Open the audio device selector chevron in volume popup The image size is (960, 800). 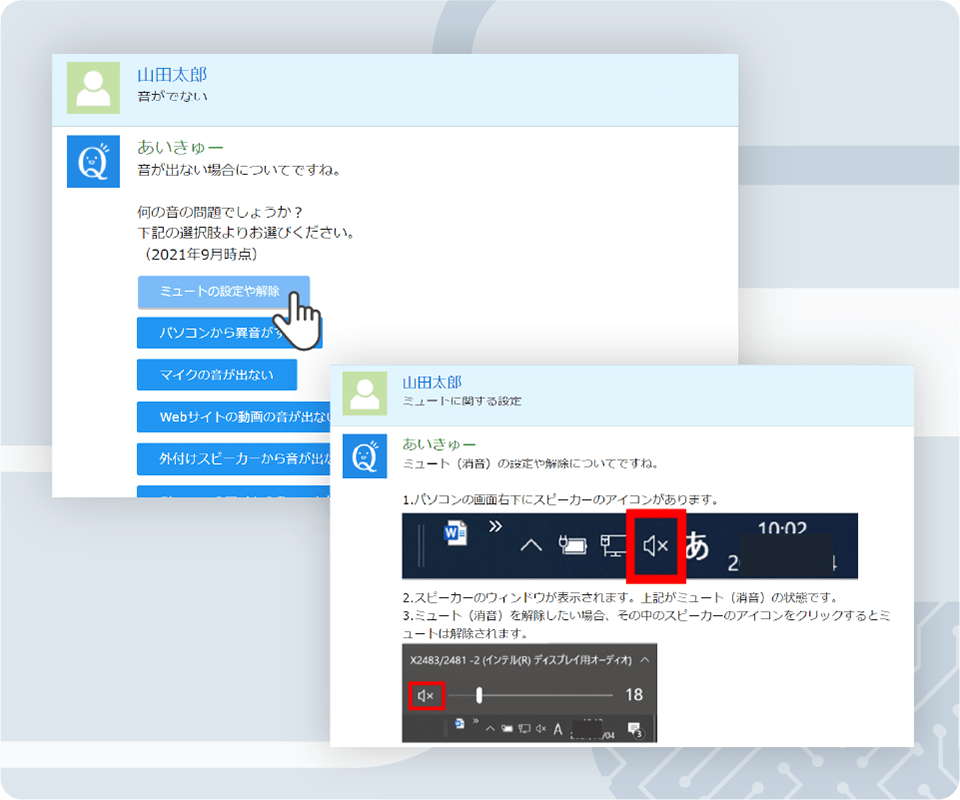click(643, 661)
